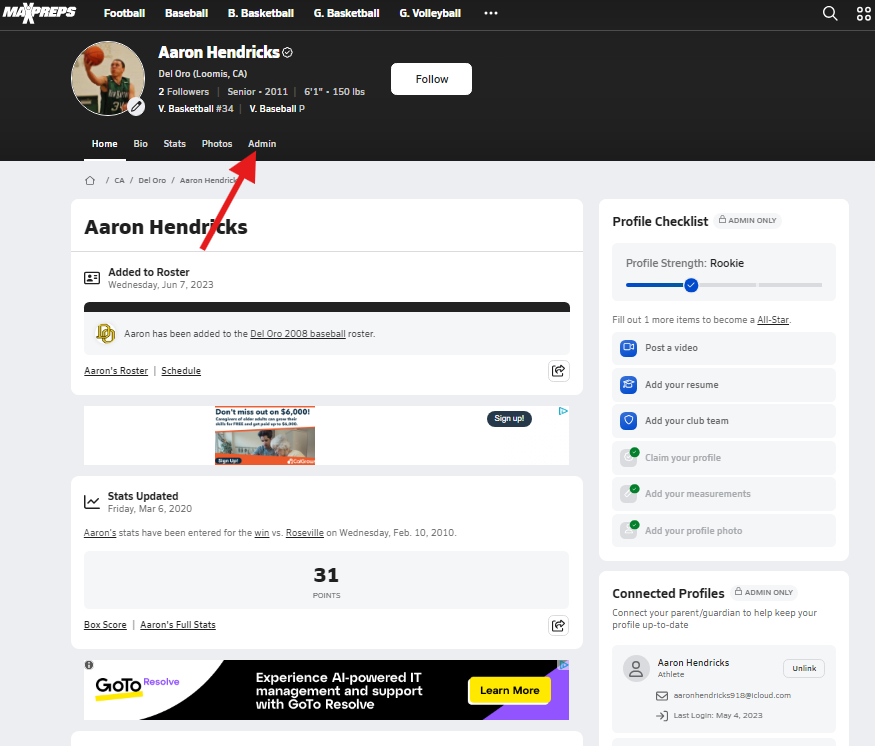Image resolution: width=875 pixels, height=746 pixels.
Task: Open the Stats tab
Action: pyautogui.click(x=175, y=144)
